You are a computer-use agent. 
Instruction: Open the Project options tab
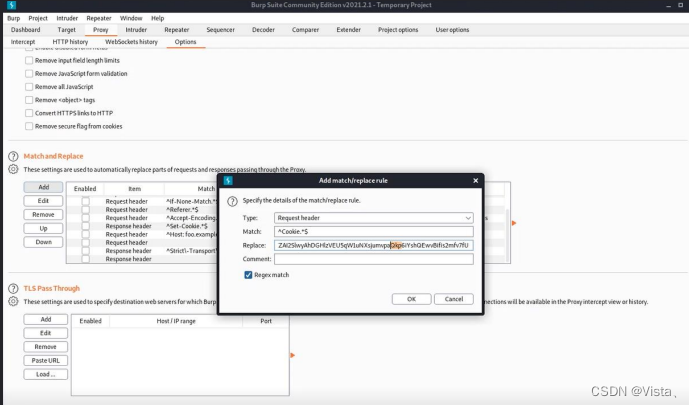point(398,30)
